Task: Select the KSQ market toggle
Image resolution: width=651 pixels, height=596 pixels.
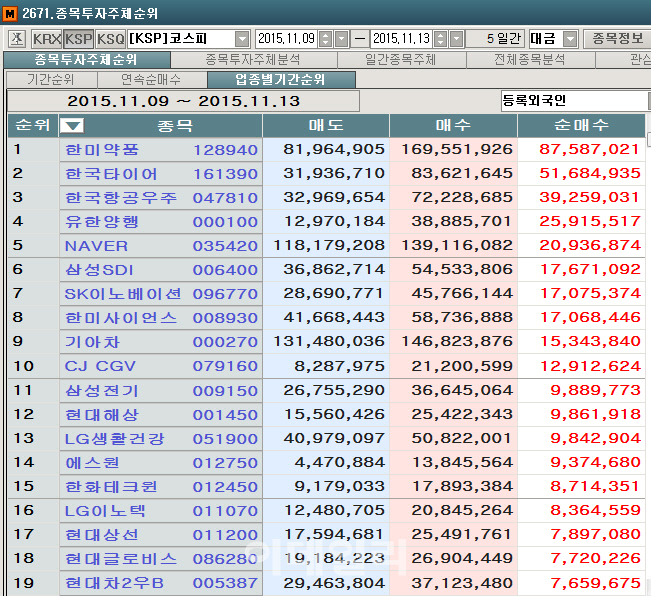Action: [x=110, y=39]
